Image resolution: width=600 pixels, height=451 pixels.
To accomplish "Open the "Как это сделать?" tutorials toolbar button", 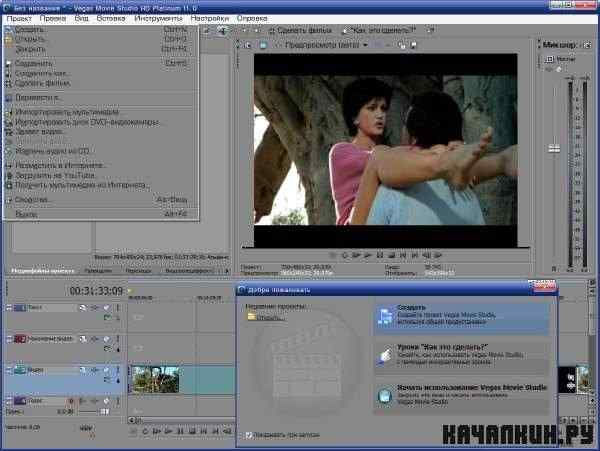I will click(x=378, y=30).
